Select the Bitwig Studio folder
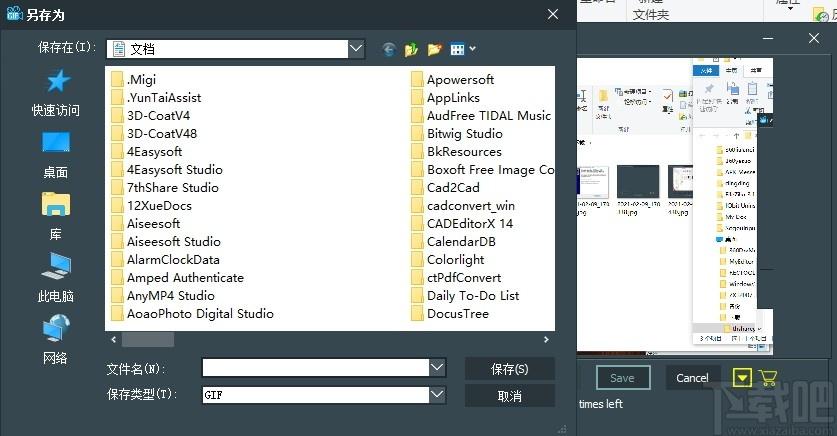 click(x=457, y=133)
